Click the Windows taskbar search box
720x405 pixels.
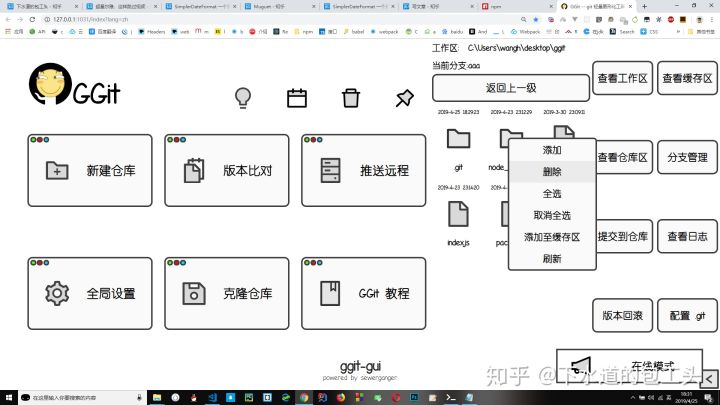pos(83,397)
